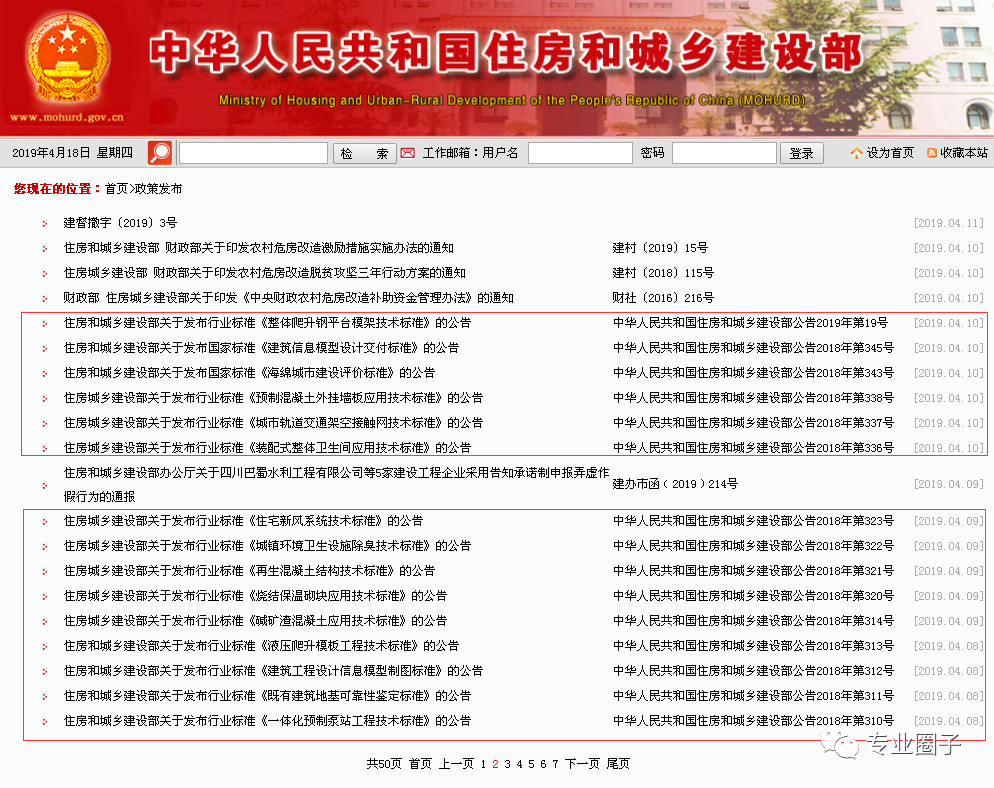The height and width of the screenshot is (788, 994).
Task: Open 住宅新风系统技术标准 announcement
Action: coord(243,521)
